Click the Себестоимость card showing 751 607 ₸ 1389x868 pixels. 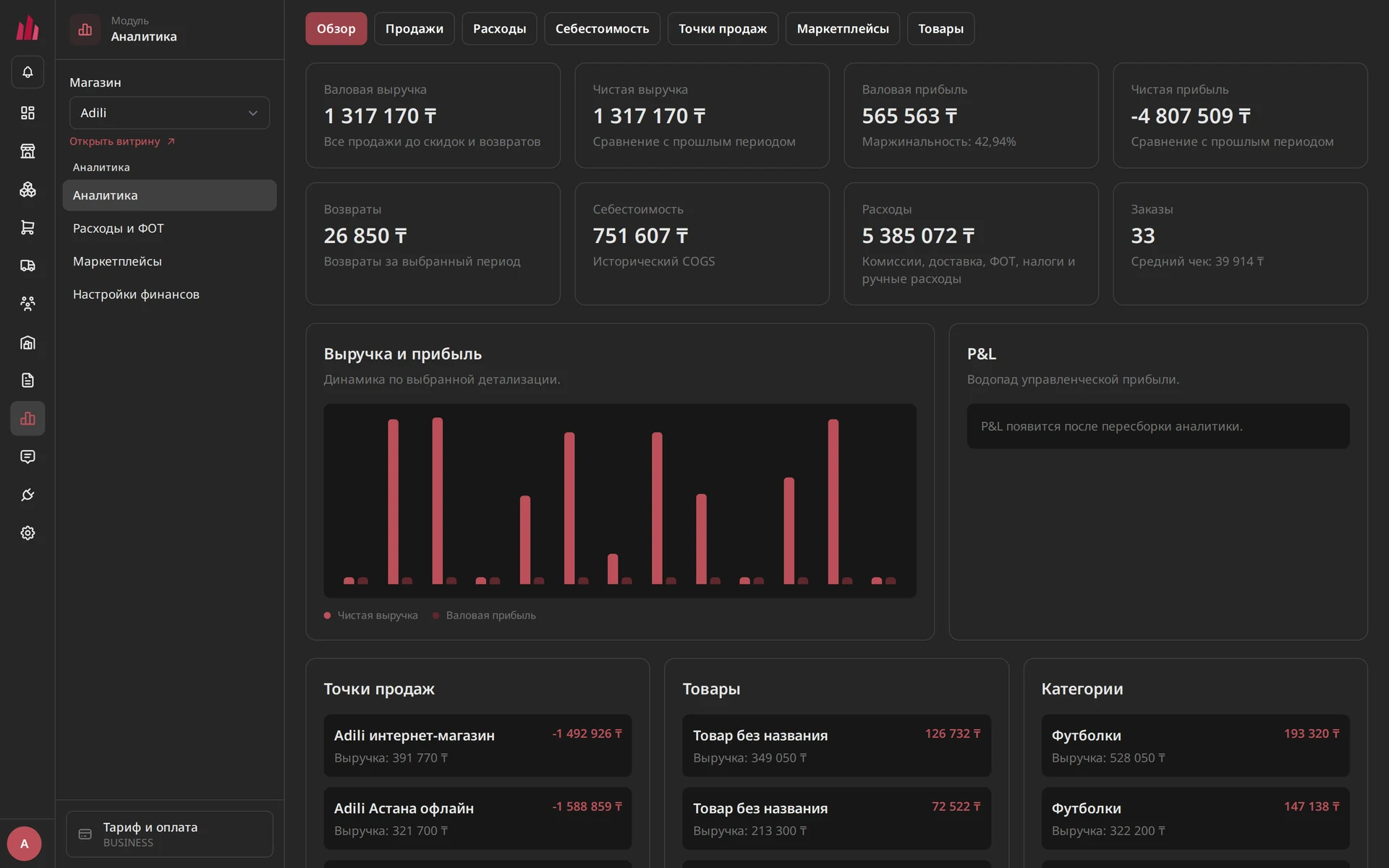[x=702, y=244]
